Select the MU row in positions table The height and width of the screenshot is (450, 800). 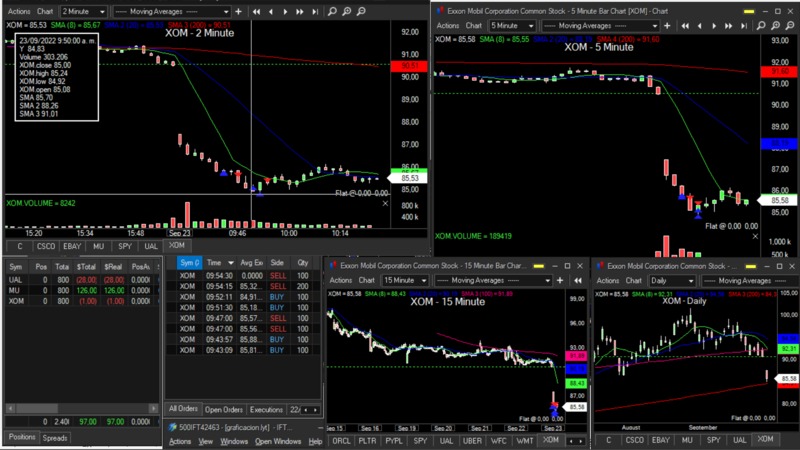pos(16,290)
